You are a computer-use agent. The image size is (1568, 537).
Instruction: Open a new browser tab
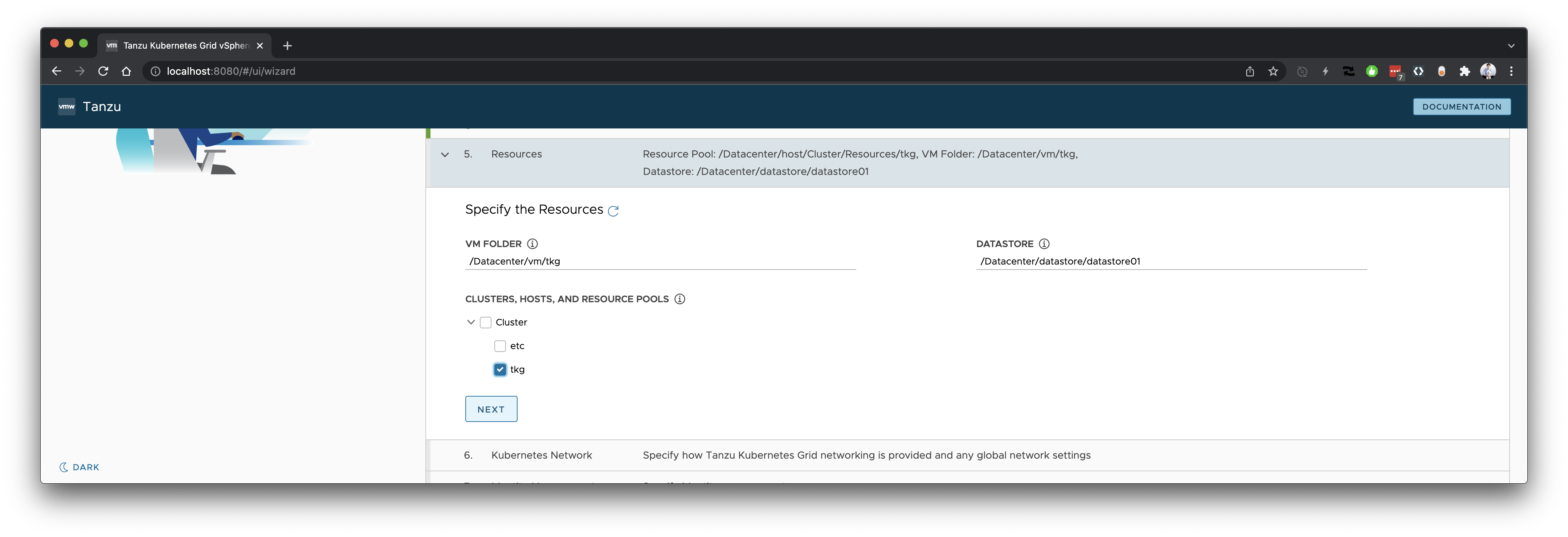click(287, 46)
